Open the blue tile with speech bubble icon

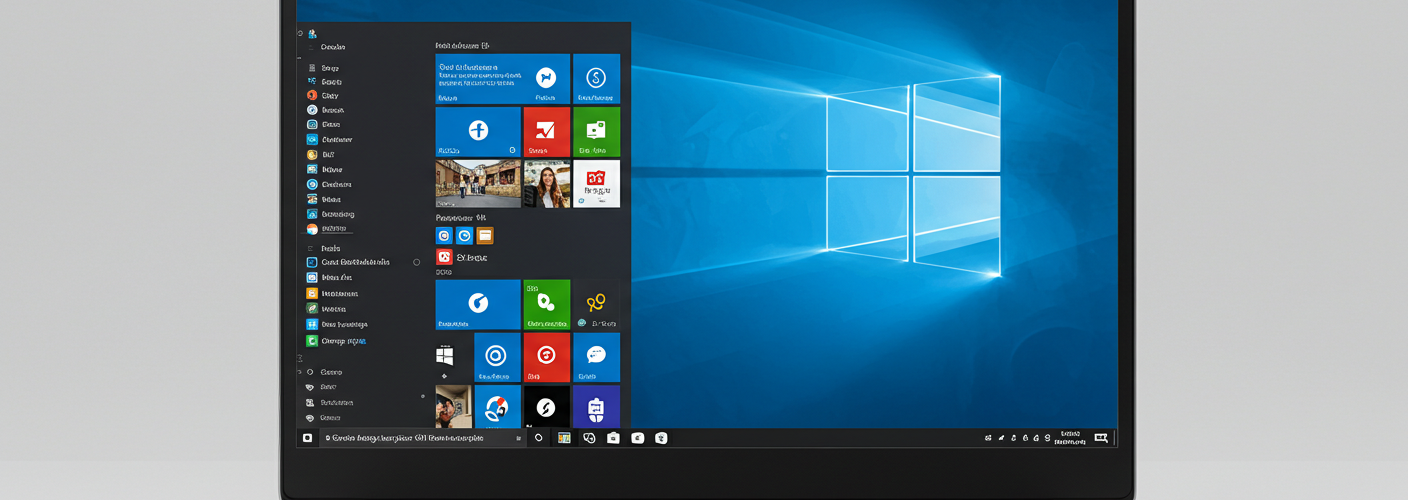(596, 357)
